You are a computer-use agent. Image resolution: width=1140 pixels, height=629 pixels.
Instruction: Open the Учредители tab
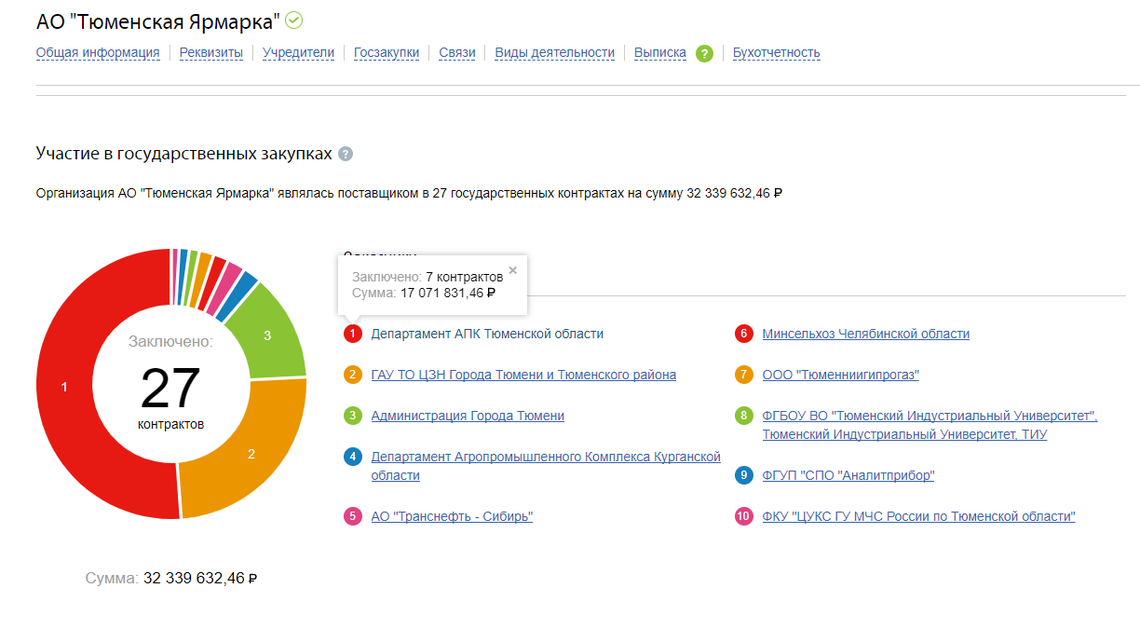[298, 52]
